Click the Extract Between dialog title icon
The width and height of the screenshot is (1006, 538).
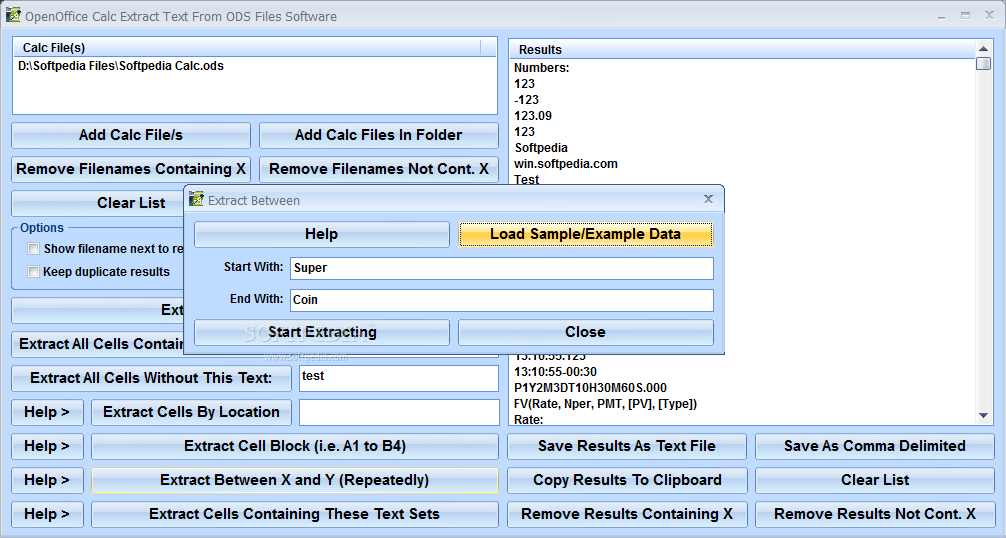(196, 199)
